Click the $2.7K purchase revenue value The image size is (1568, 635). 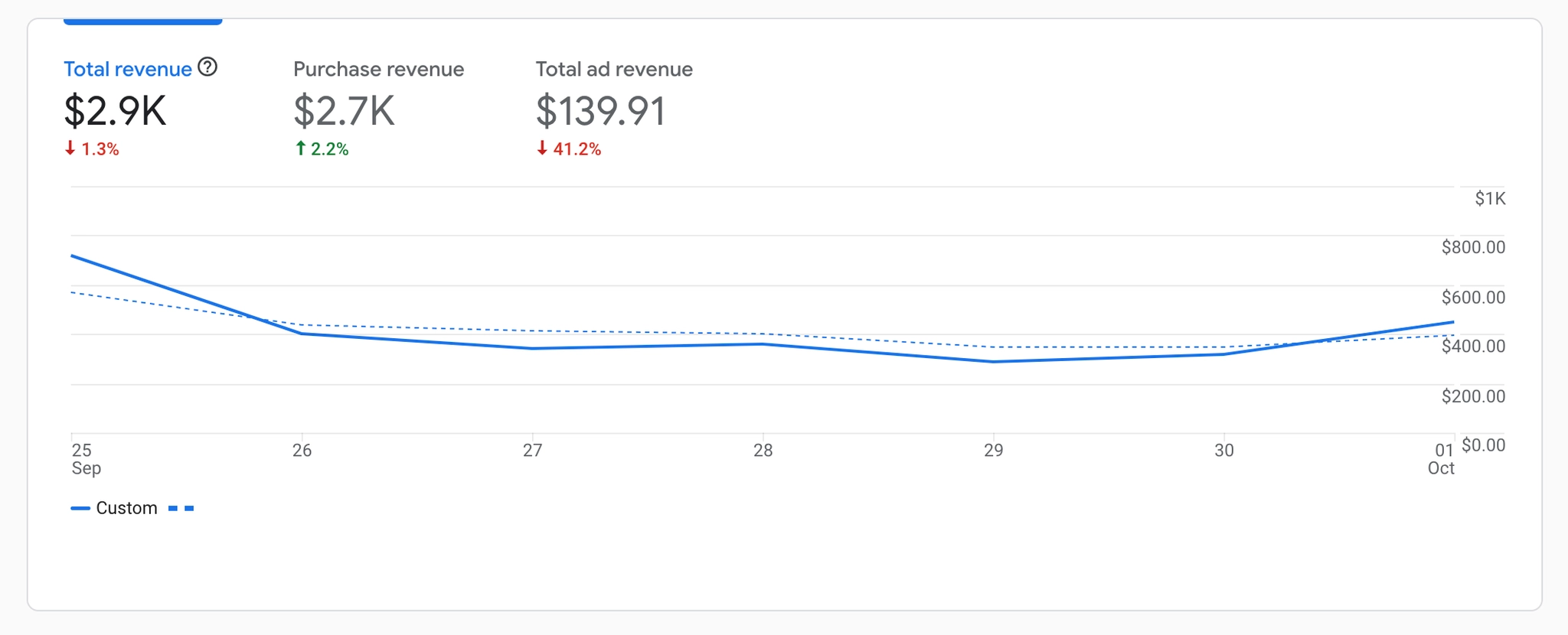point(344,111)
